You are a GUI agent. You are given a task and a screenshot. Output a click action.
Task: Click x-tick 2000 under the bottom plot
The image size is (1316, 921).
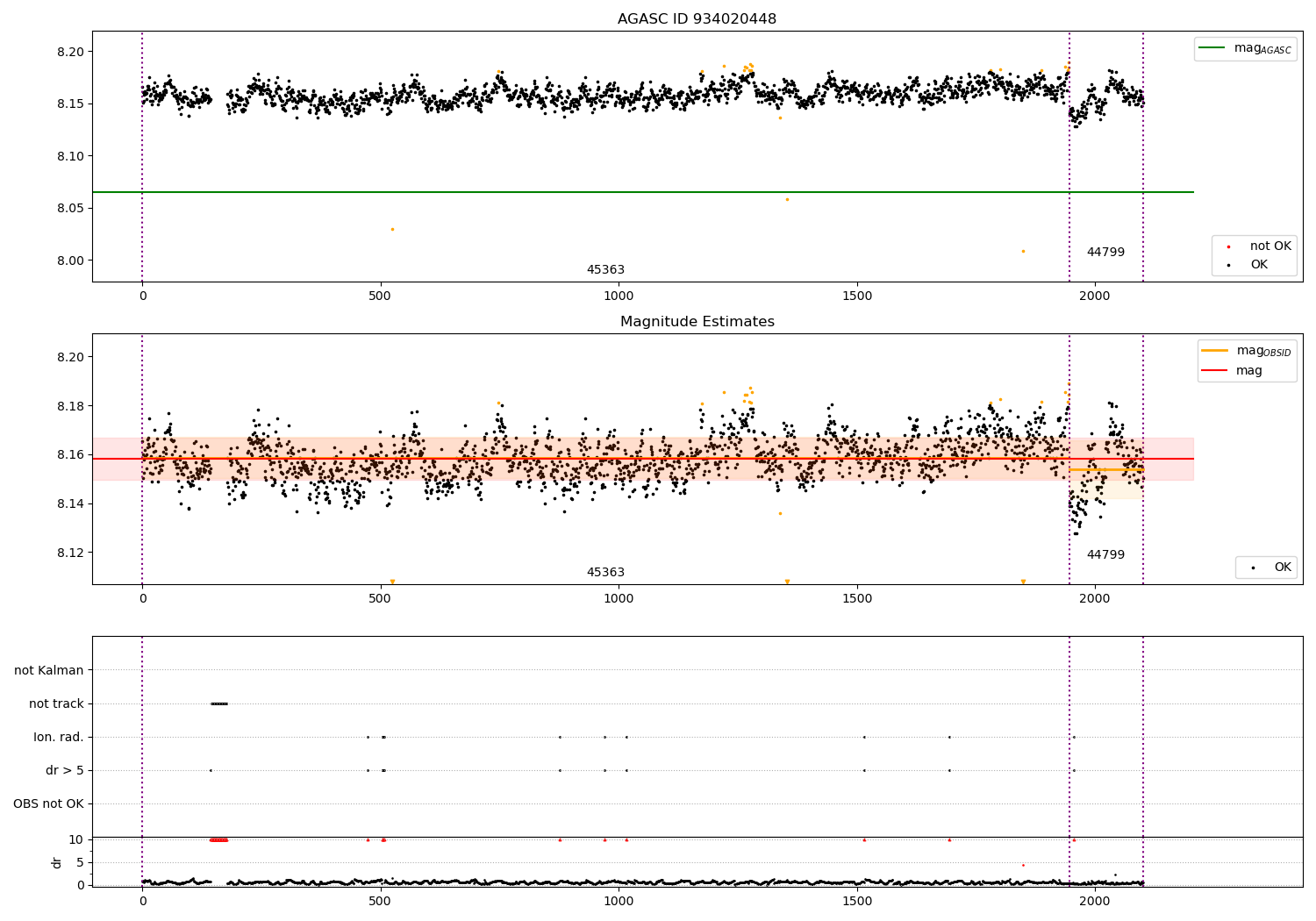point(1095,901)
